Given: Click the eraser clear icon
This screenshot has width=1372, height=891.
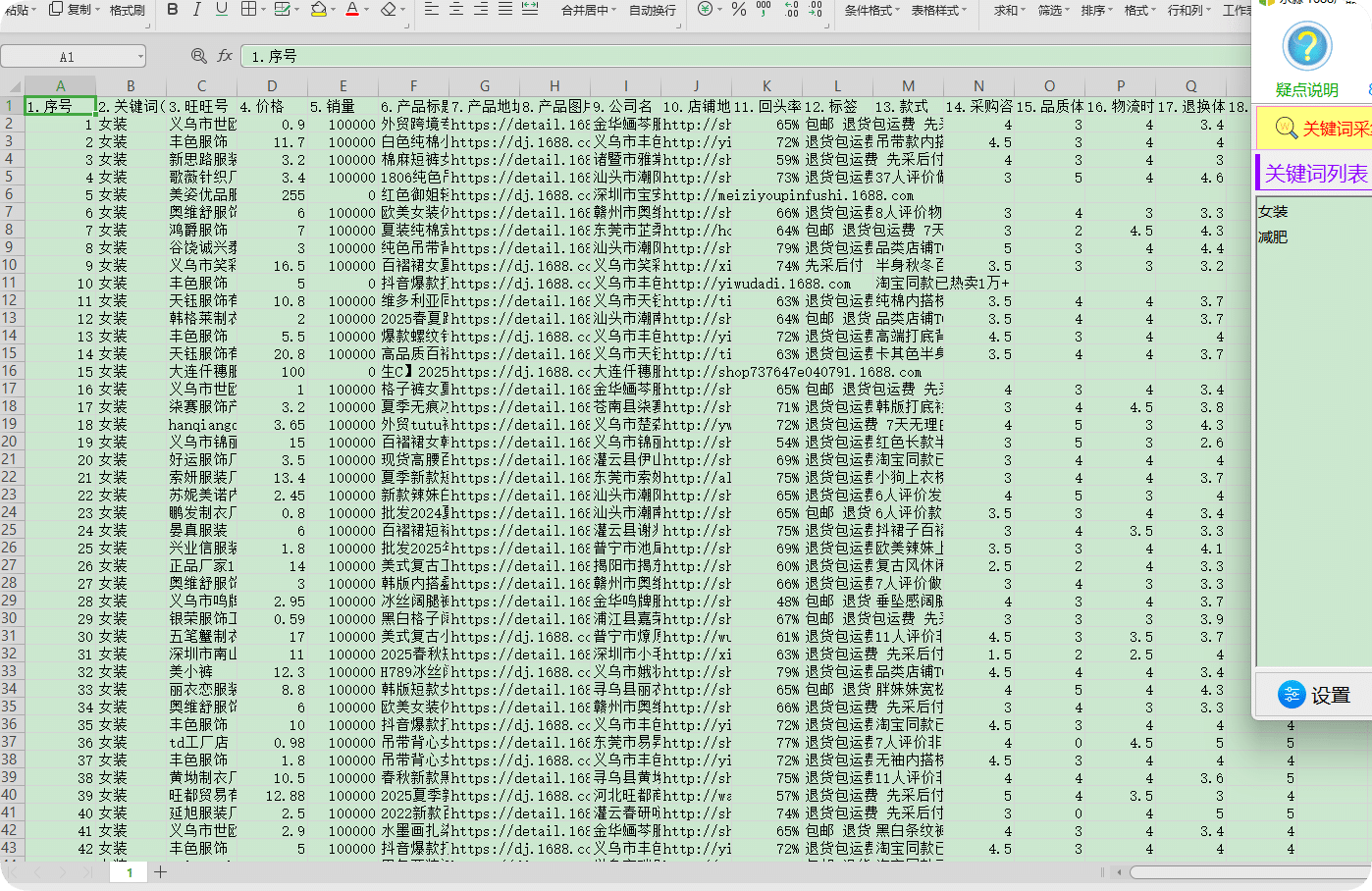Looking at the screenshot, I should pyautogui.click(x=388, y=10).
